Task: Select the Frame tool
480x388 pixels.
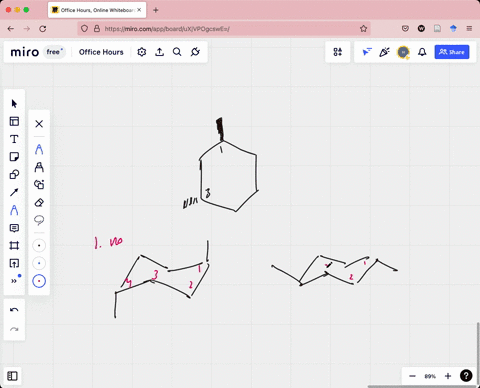Action: (14, 246)
